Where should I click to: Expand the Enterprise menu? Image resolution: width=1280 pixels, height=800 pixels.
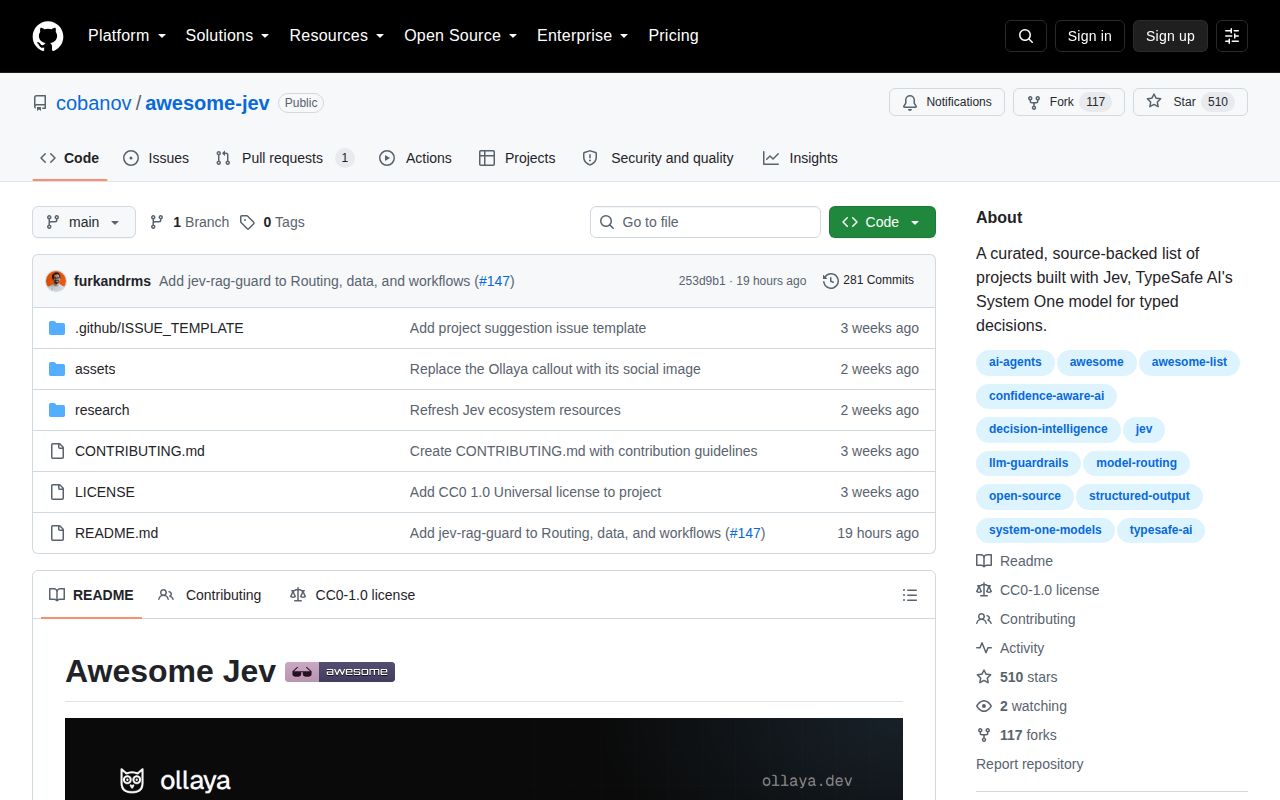point(583,36)
